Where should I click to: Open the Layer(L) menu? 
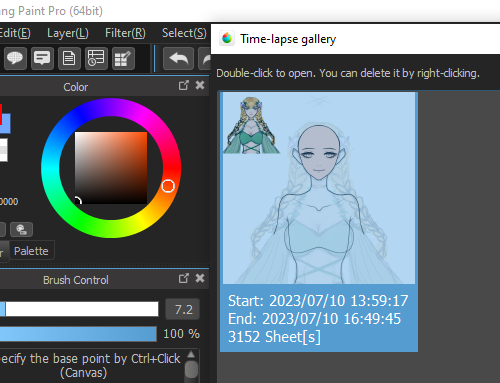(68, 33)
